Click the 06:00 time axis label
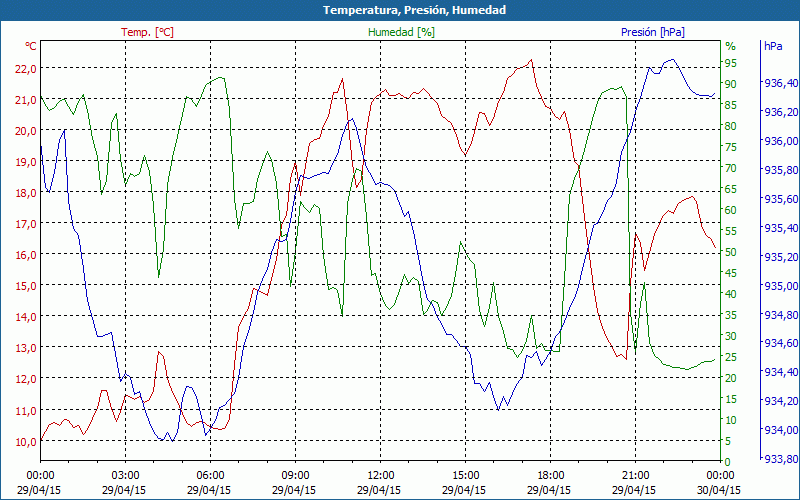Screen dimensions: 800x500 pyautogui.click(x=210, y=476)
